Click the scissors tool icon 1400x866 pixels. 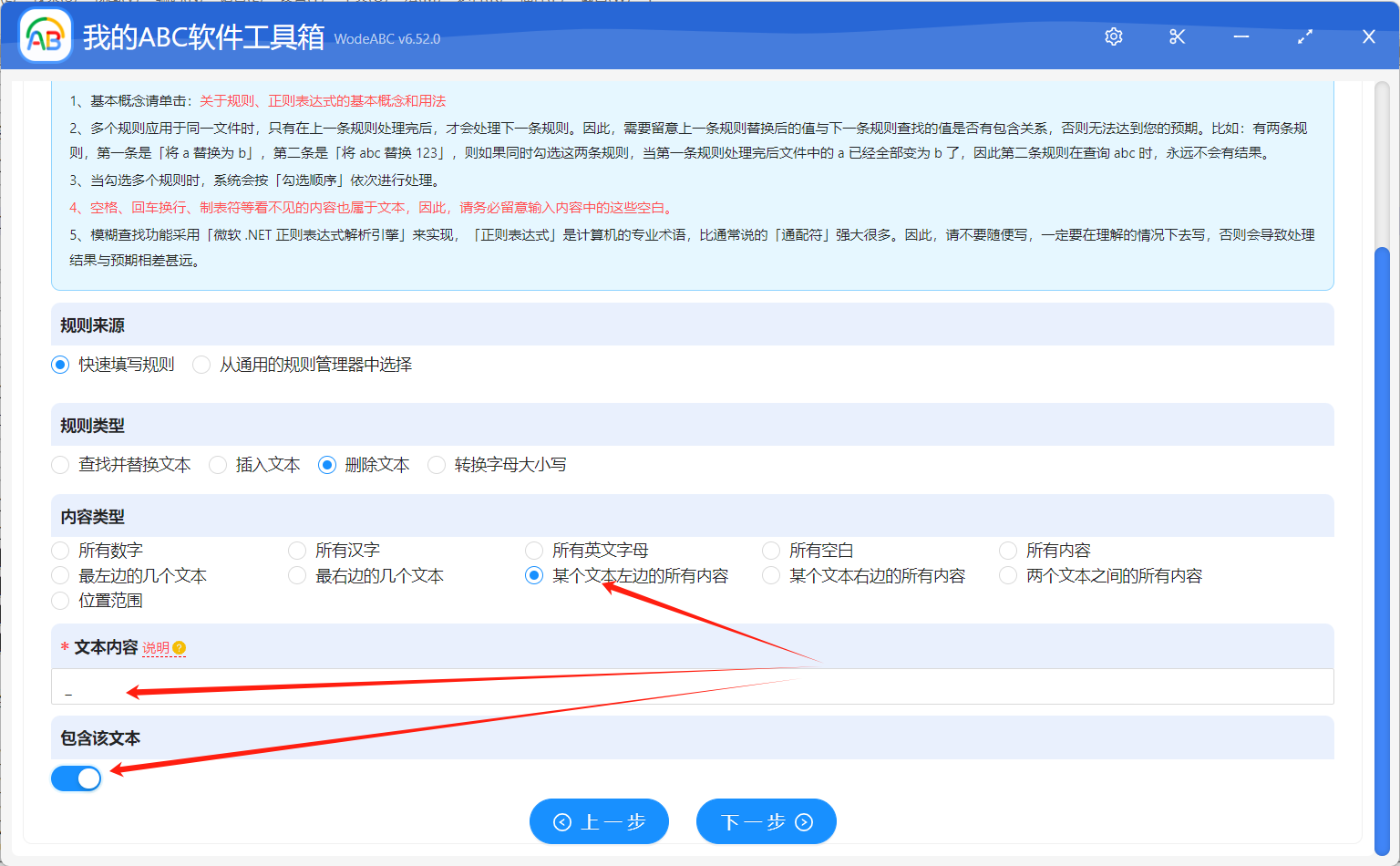[1177, 36]
